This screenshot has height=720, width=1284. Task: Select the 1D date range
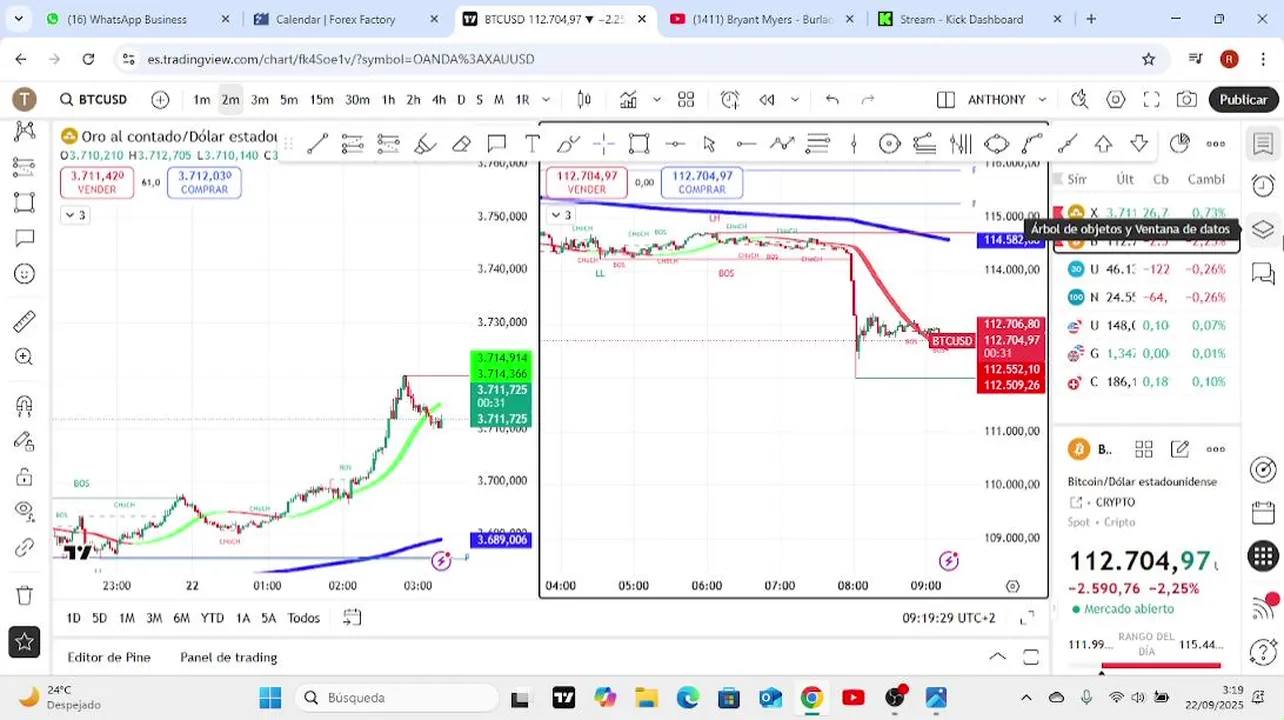coord(74,618)
